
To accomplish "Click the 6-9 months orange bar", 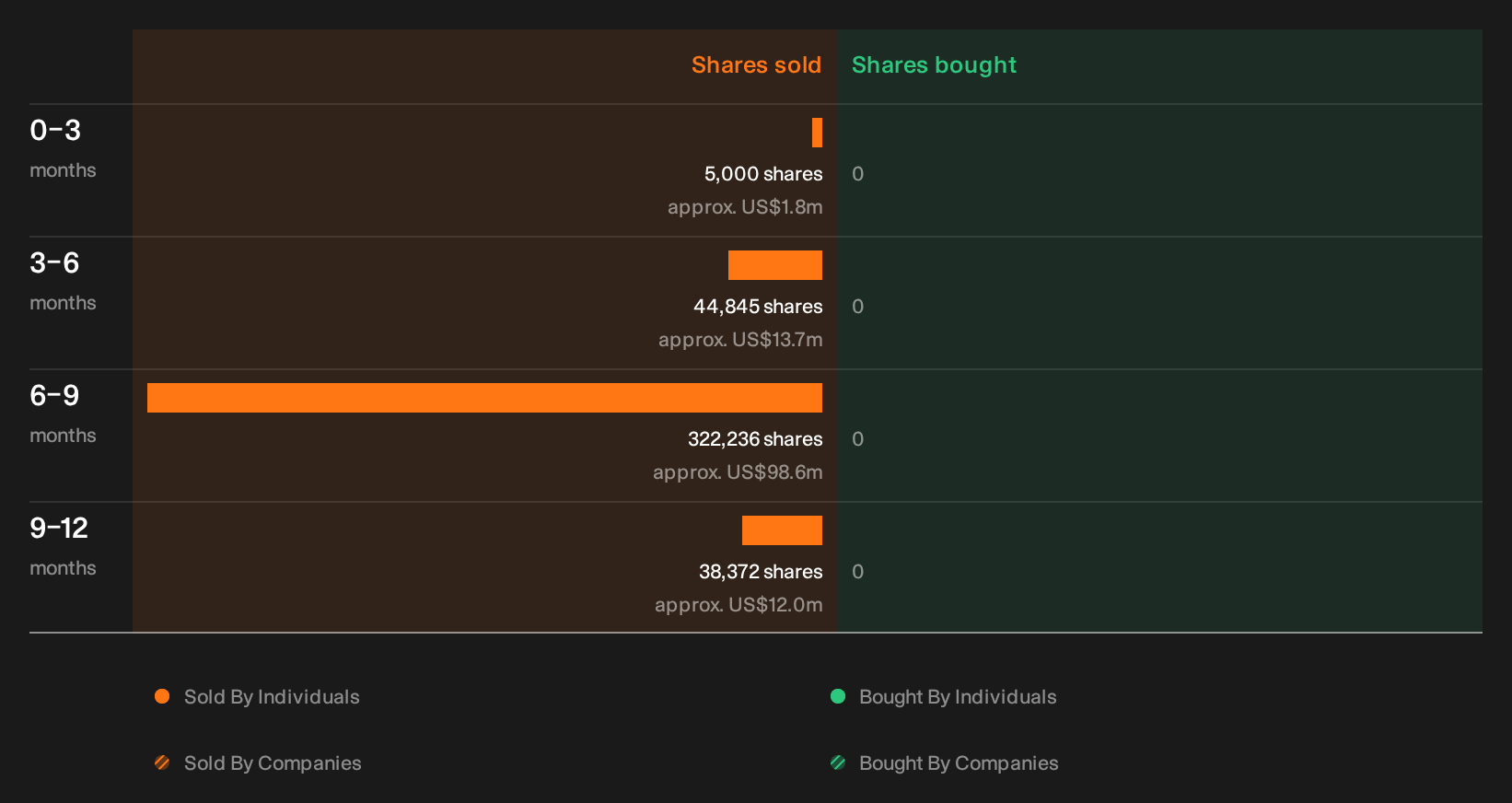I will (x=484, y=398).
